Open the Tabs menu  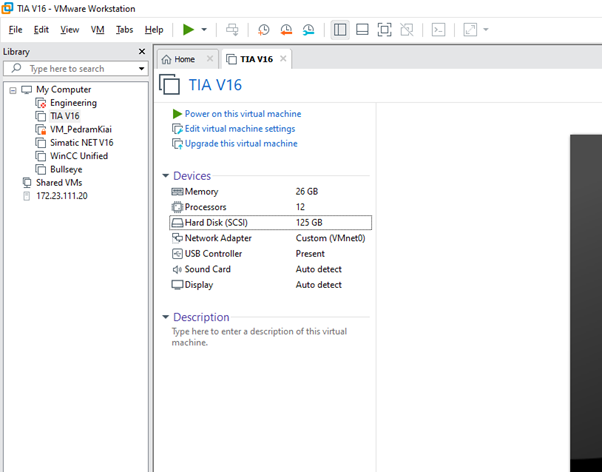(x=124, y=30)
